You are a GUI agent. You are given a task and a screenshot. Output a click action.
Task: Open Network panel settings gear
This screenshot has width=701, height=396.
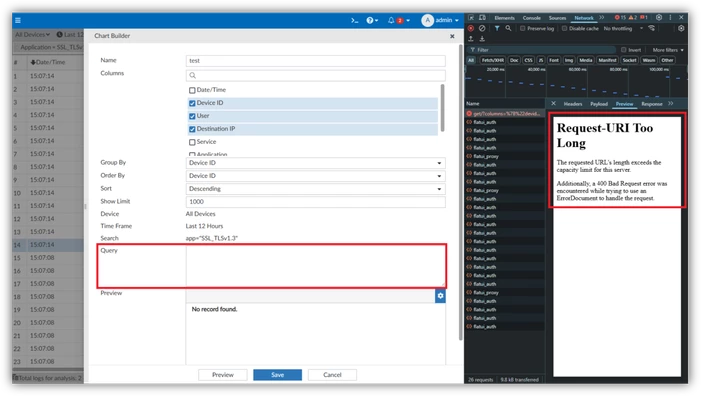(x=681, y=28)
